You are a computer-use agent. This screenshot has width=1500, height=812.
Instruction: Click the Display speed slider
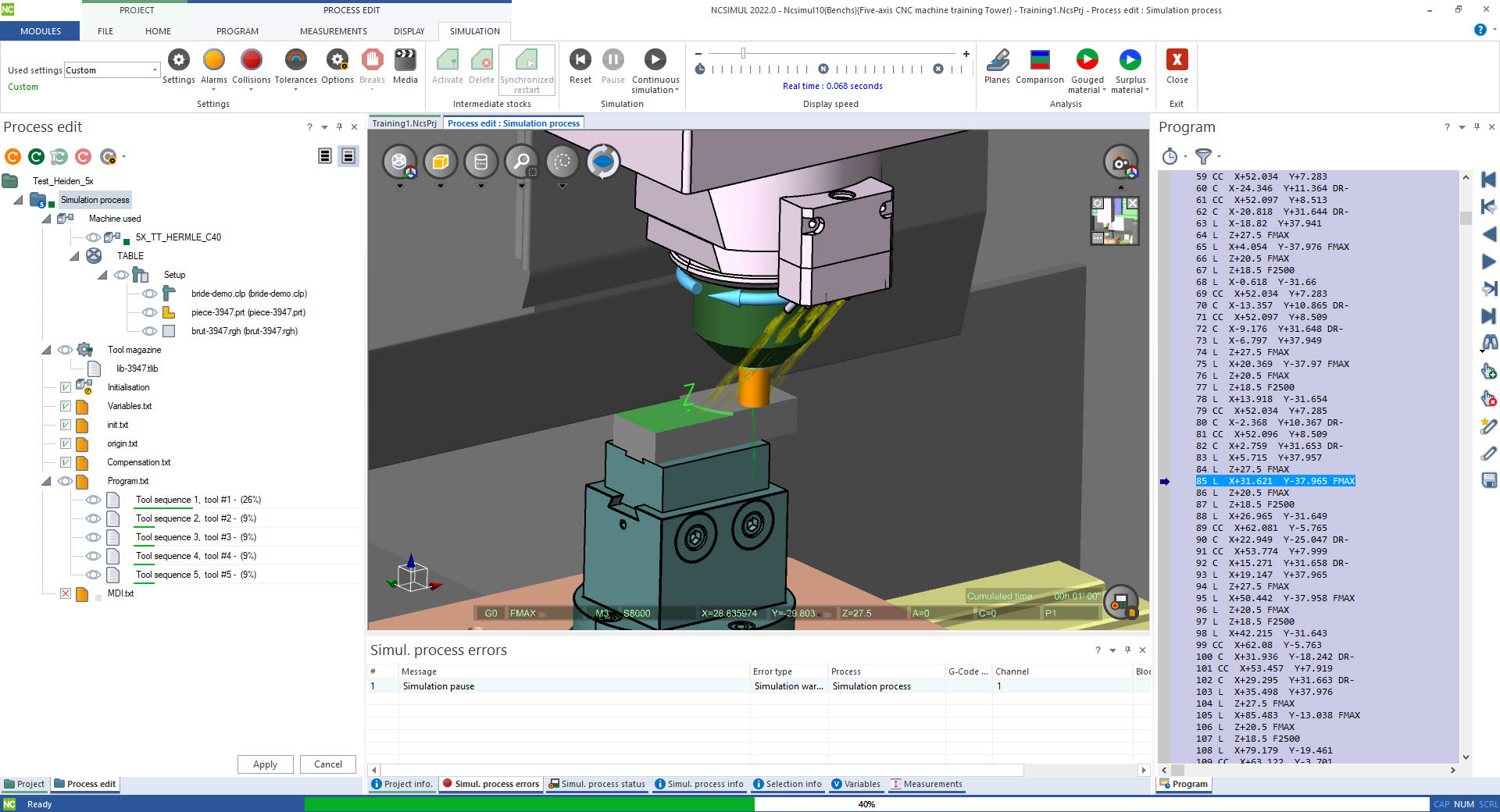(x=743, y=54)
